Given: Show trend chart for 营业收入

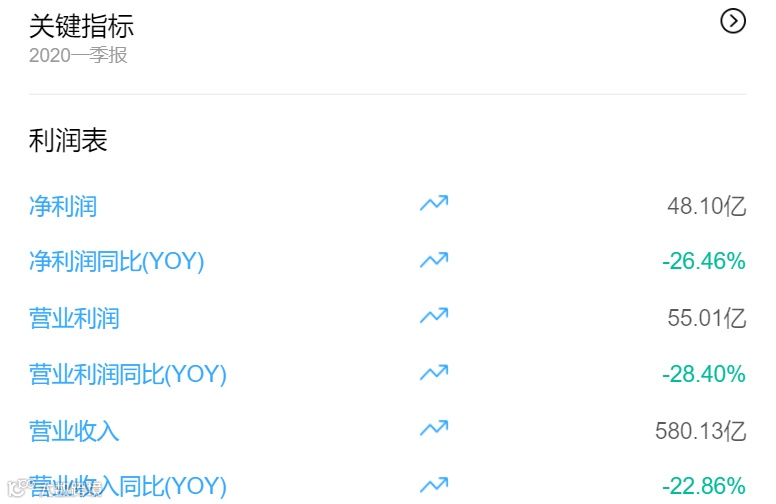Looking at the screenshot, I should click(x=434, y=428).
